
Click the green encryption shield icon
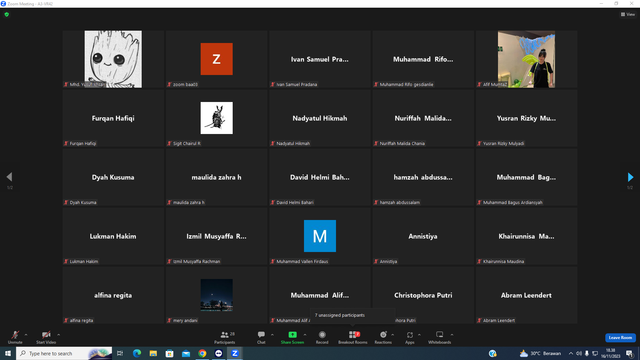pos(7,14)
